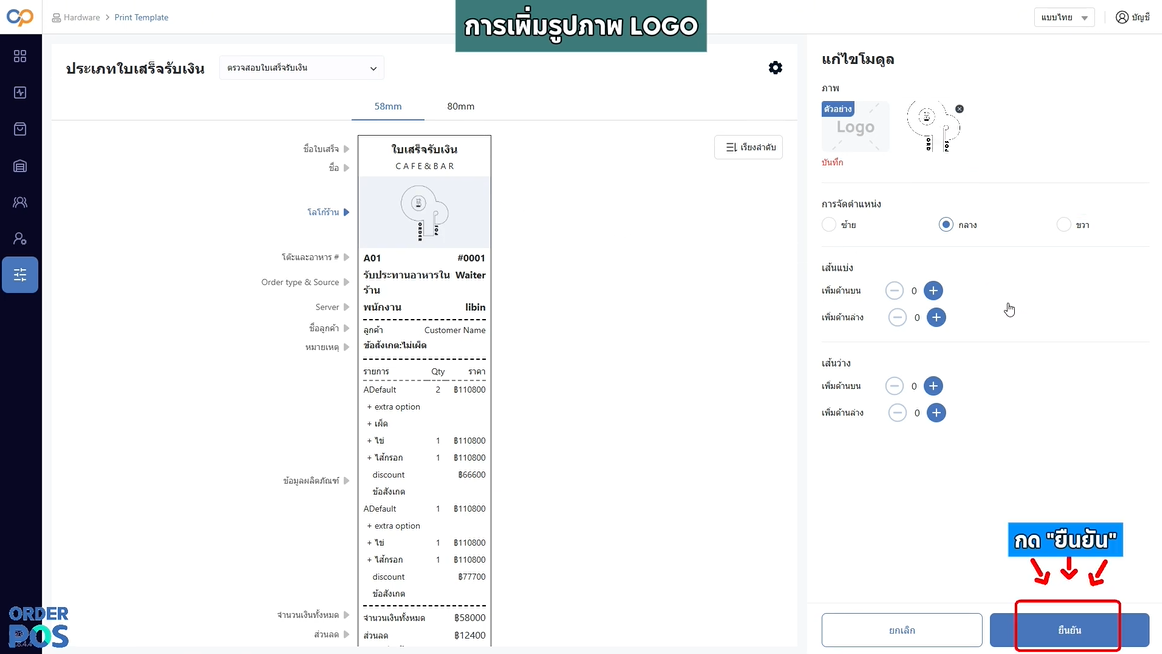Open the แบบไทย language dropdown
Screen dimensions: 1162x654
1064,17
